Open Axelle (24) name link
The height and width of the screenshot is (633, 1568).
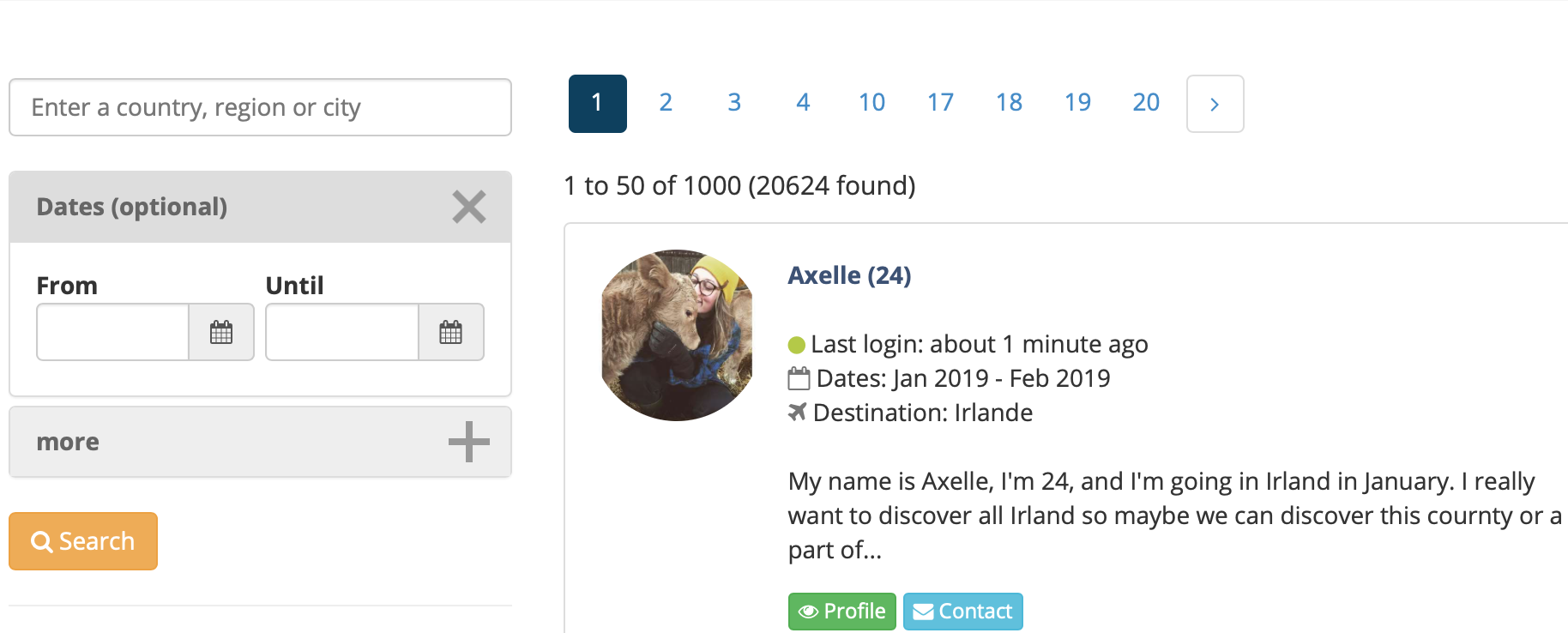click(x=849, y=275)
